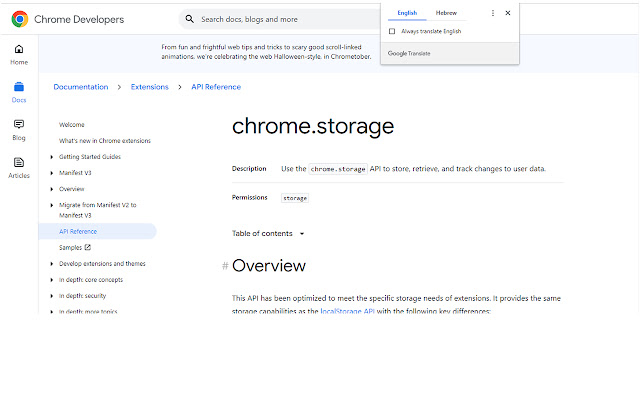Expand the Table of contents dropdown

[302, 234]
